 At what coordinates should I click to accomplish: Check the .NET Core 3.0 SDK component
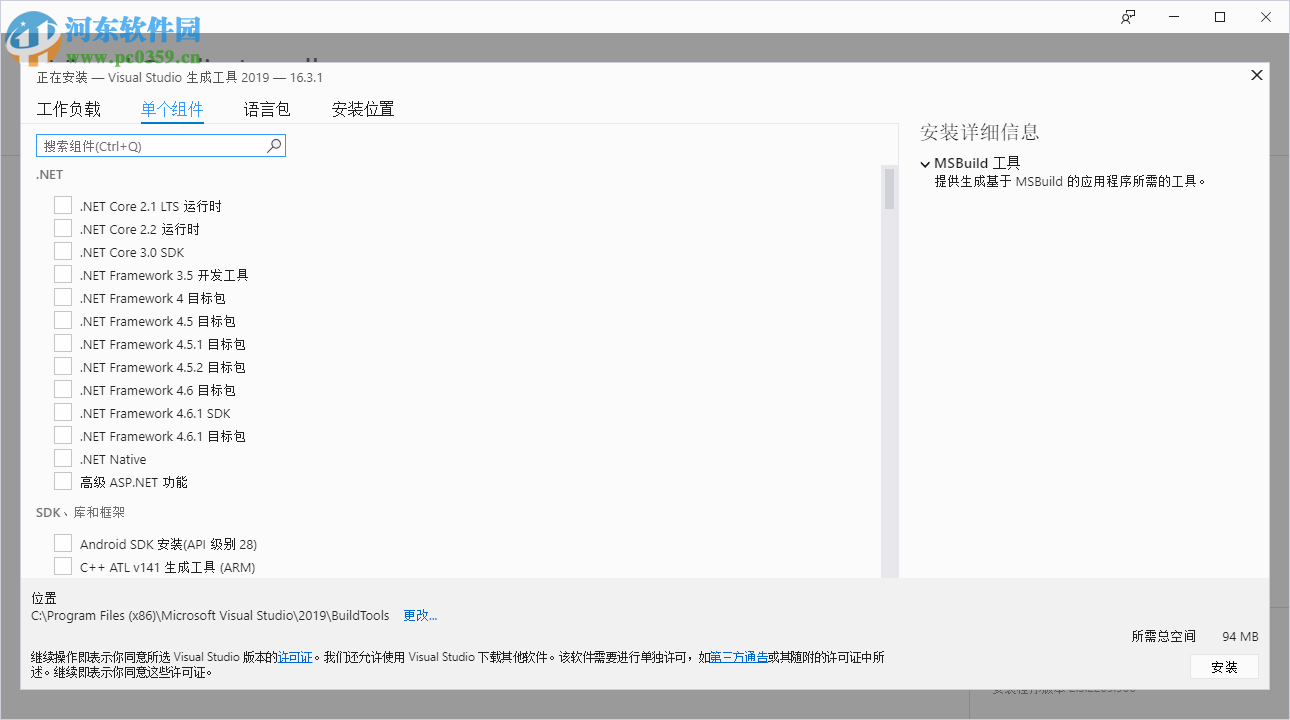pos(62,251)
